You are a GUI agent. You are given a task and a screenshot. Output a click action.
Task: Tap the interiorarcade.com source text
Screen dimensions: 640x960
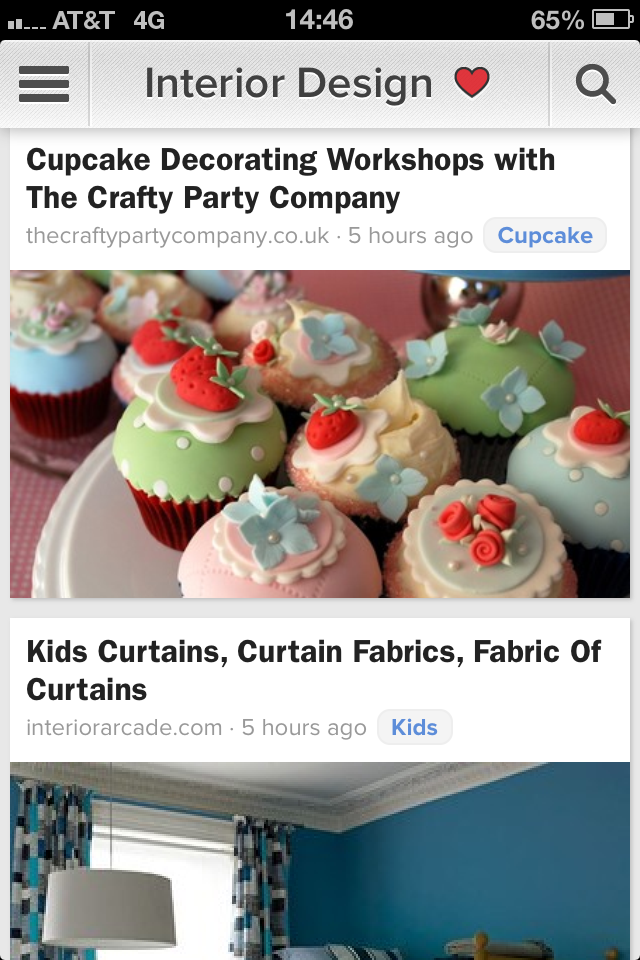click(124, 727)
